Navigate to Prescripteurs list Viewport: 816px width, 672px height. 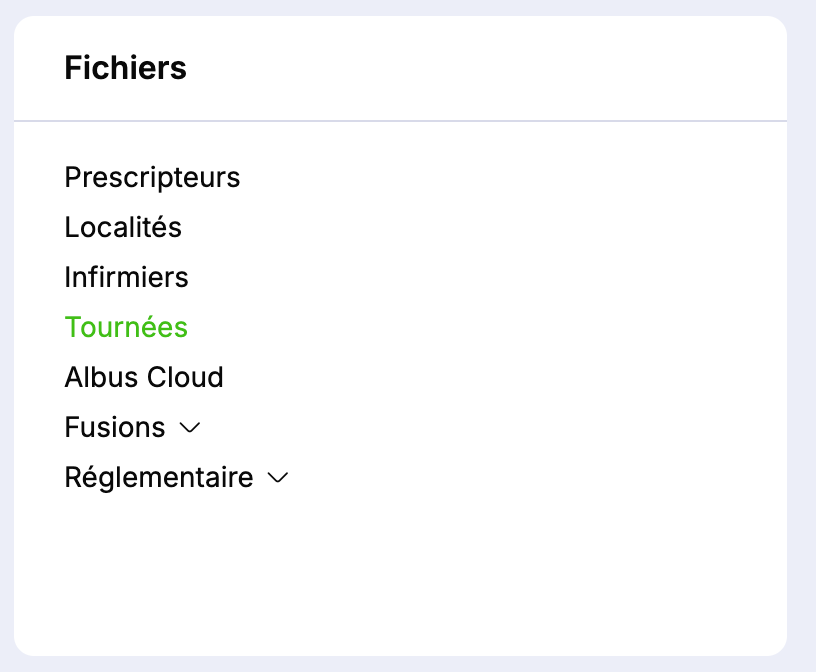tap(152, 177)
